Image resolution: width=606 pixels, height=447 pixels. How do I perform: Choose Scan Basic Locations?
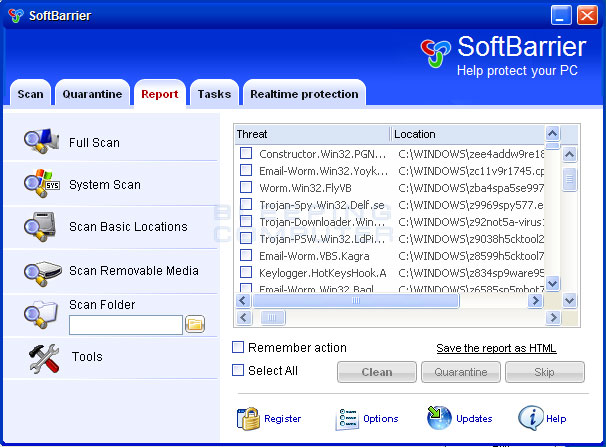tap(128, 226)
